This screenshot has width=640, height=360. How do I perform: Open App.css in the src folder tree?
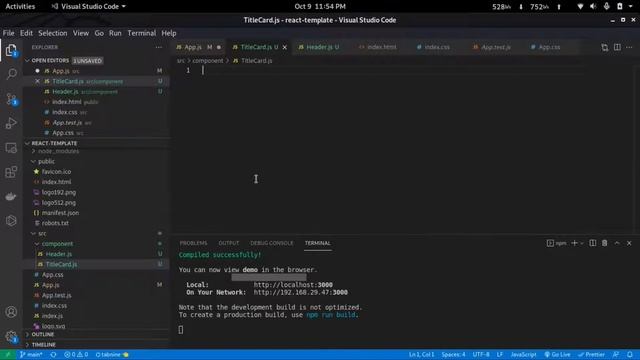pyautogui.click(x=53, y=275)
